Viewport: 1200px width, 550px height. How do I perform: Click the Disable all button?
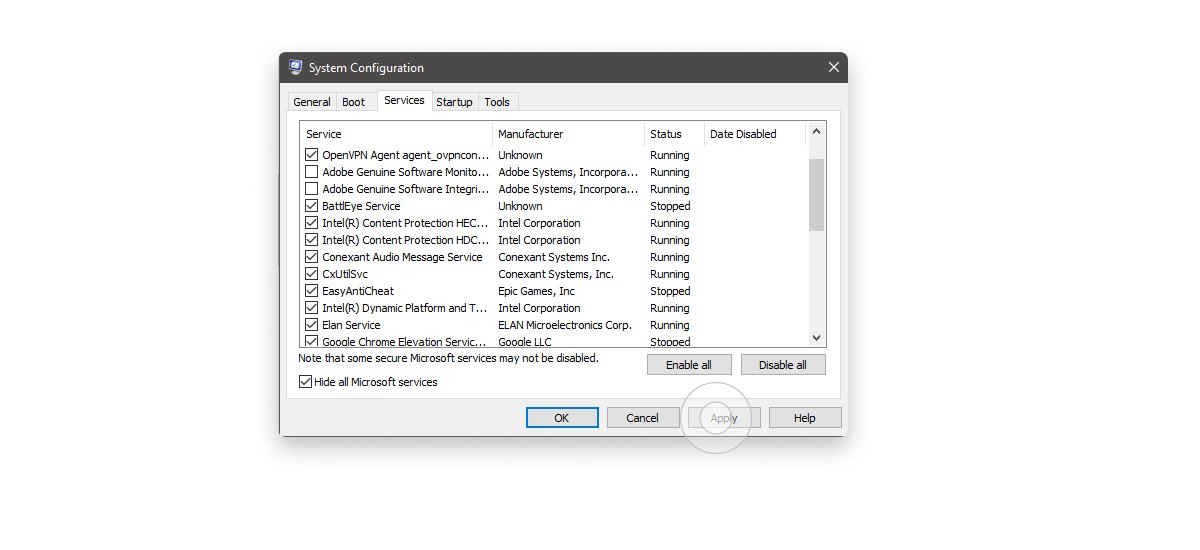point(783,365)
